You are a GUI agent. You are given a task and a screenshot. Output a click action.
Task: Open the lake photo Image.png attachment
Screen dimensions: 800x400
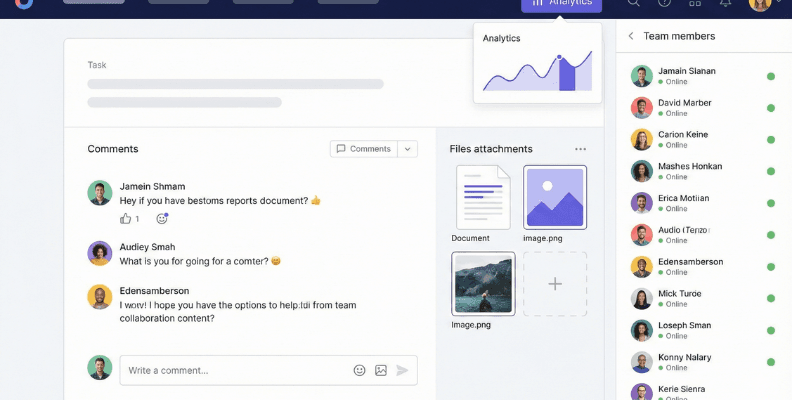(483, 284)
